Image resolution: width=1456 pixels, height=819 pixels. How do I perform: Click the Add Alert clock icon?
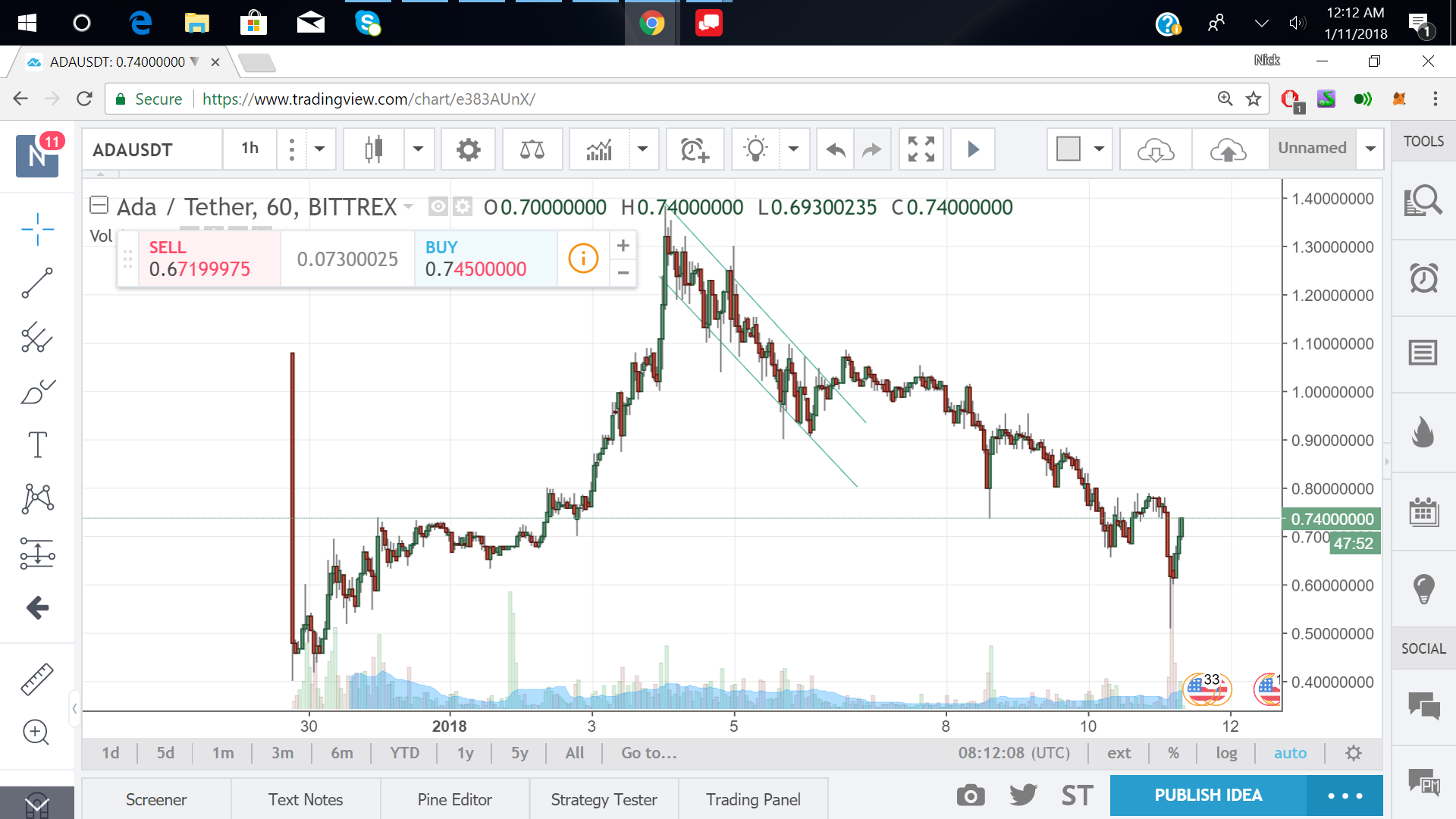[x=694, y=149]
